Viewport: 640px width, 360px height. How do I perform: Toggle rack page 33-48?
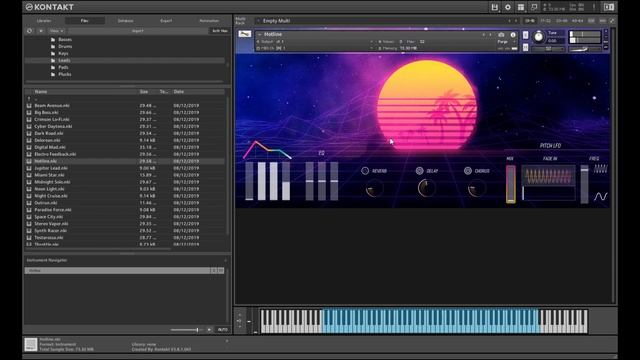tap(562, 21)
